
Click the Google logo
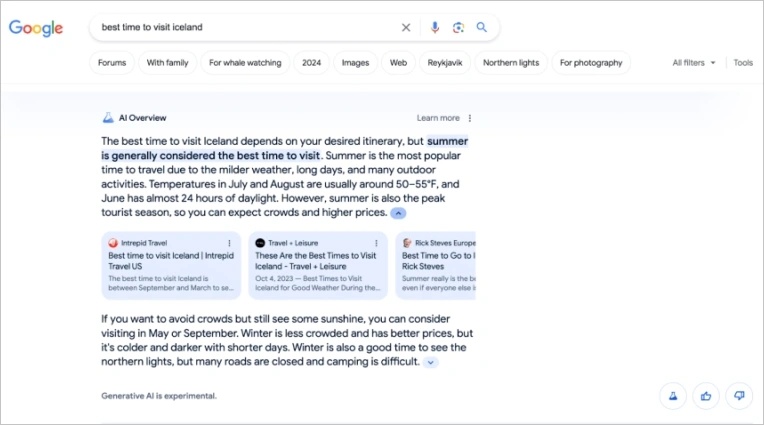[x=36, y=28]
